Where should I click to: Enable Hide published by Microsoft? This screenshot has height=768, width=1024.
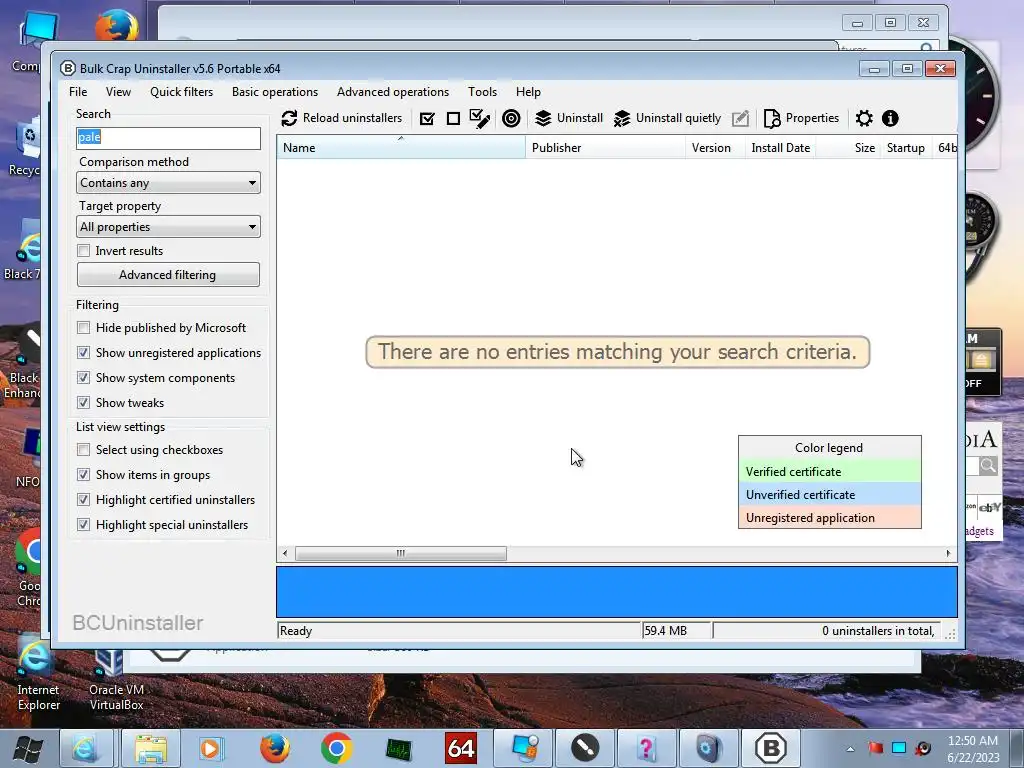click(84, 328)
